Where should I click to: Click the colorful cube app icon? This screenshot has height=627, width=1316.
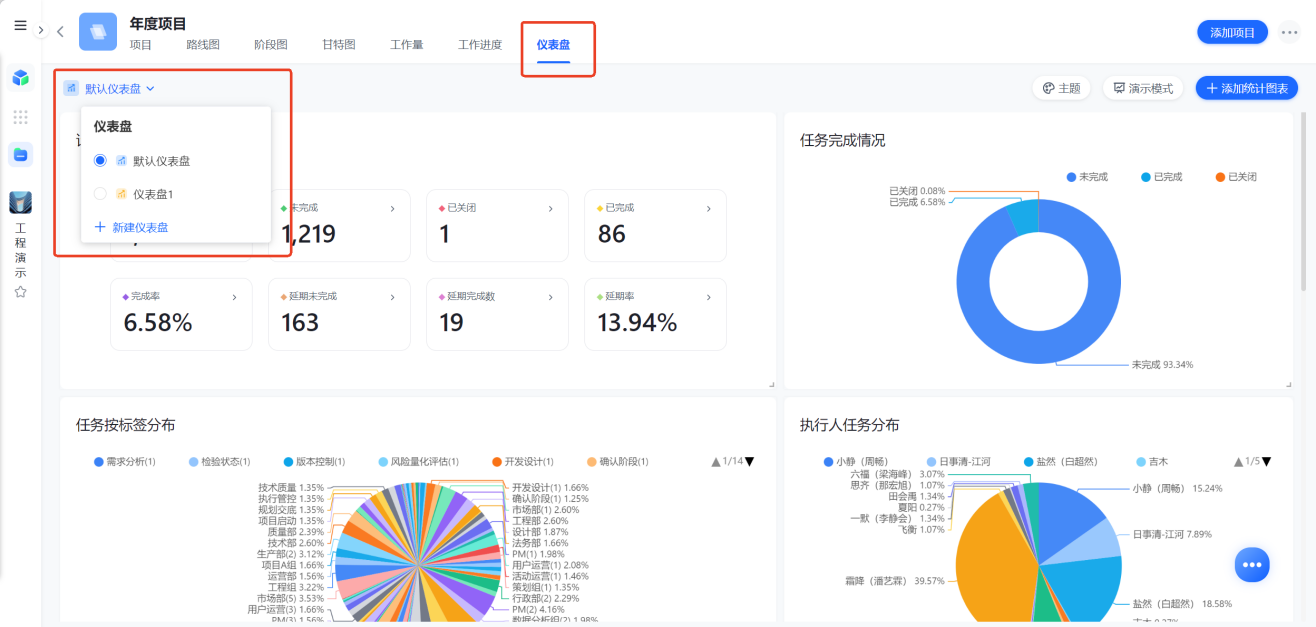pos(20,77)
